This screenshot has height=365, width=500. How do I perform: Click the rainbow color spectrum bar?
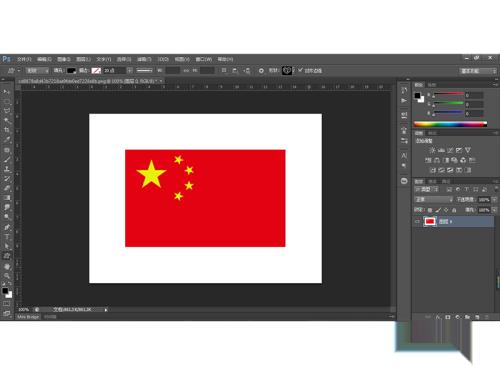pyautogui.click(x=450, y=124)
